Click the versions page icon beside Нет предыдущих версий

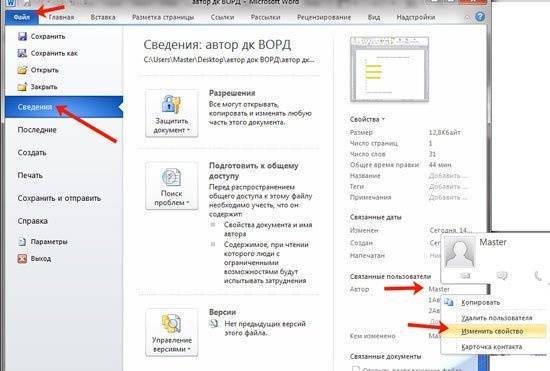(214, 324)
